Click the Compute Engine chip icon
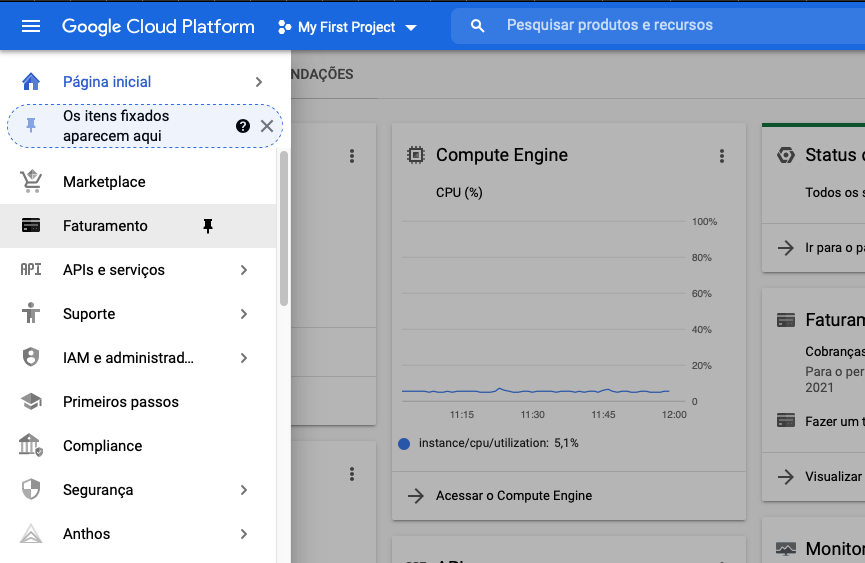Screen dimensions: 865x563 [x=416, y=155]
